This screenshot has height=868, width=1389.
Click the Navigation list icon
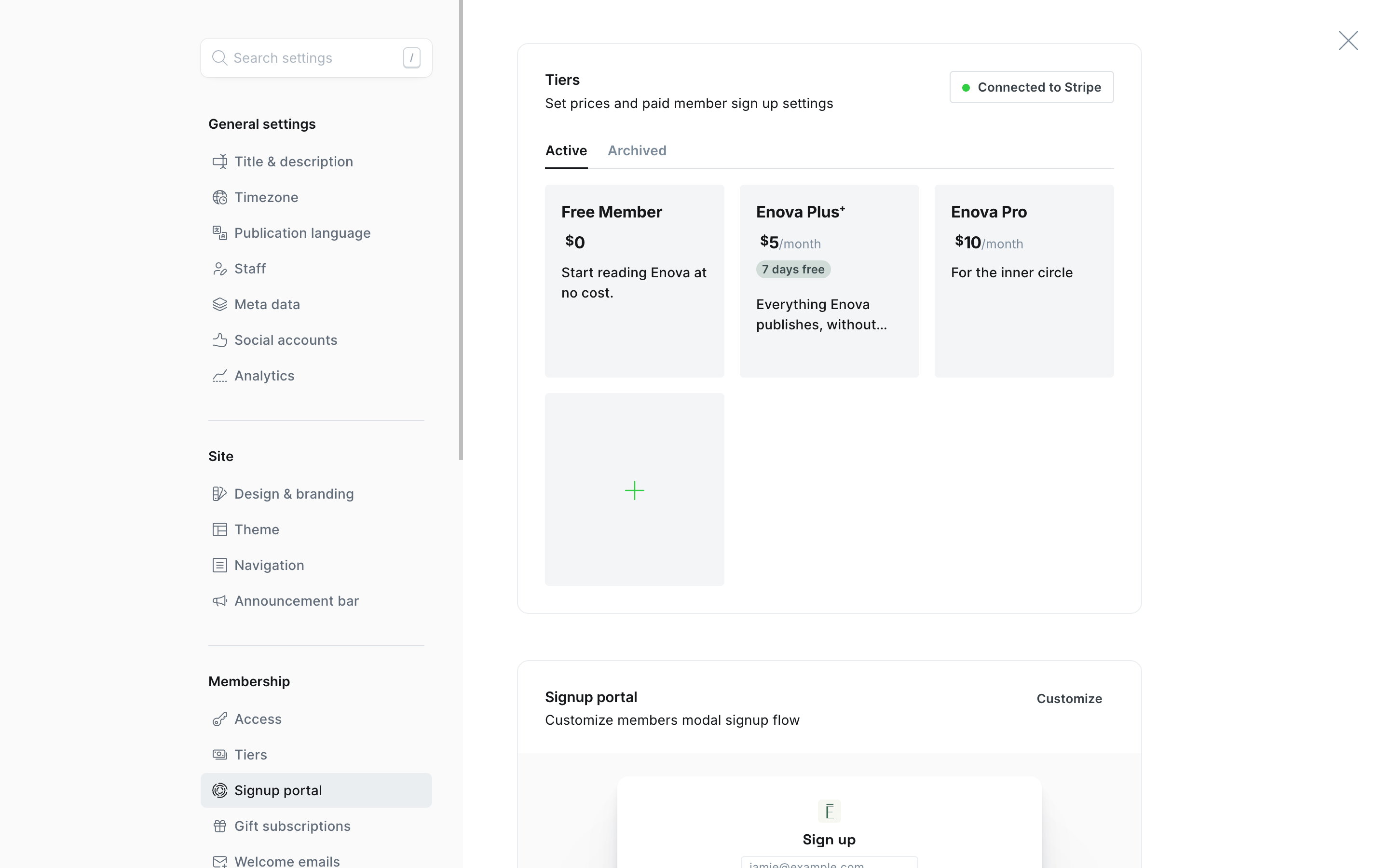220,565
